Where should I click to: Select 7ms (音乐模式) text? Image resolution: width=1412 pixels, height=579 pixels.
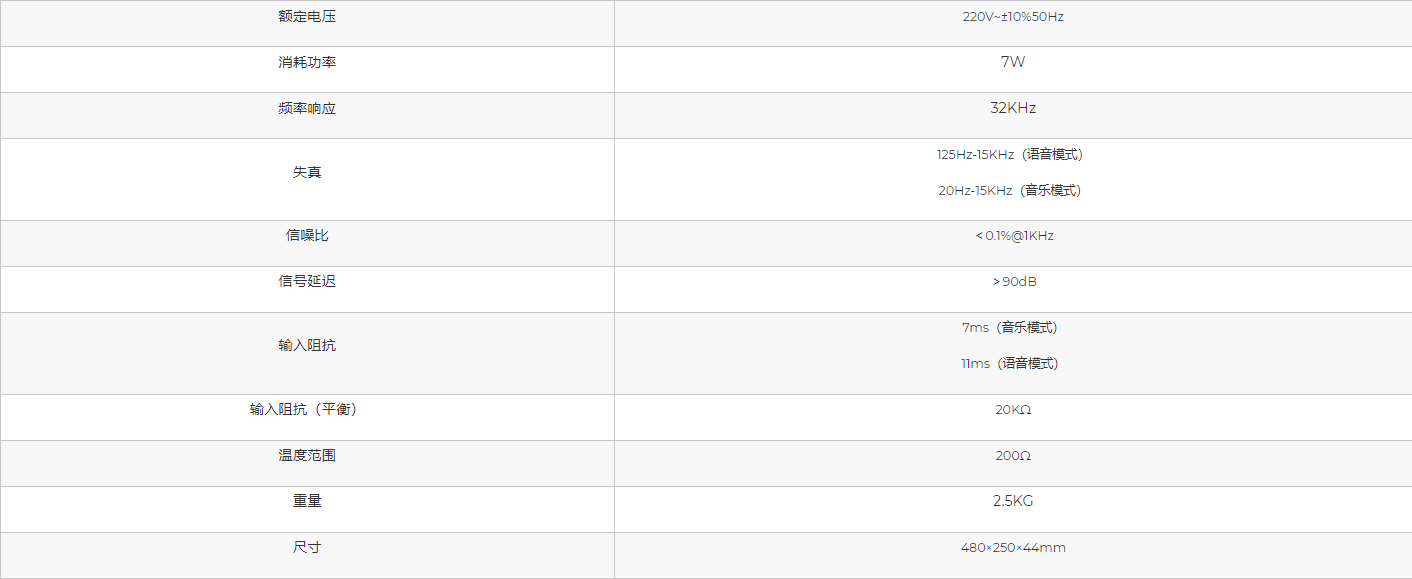tap(1010, 328)
